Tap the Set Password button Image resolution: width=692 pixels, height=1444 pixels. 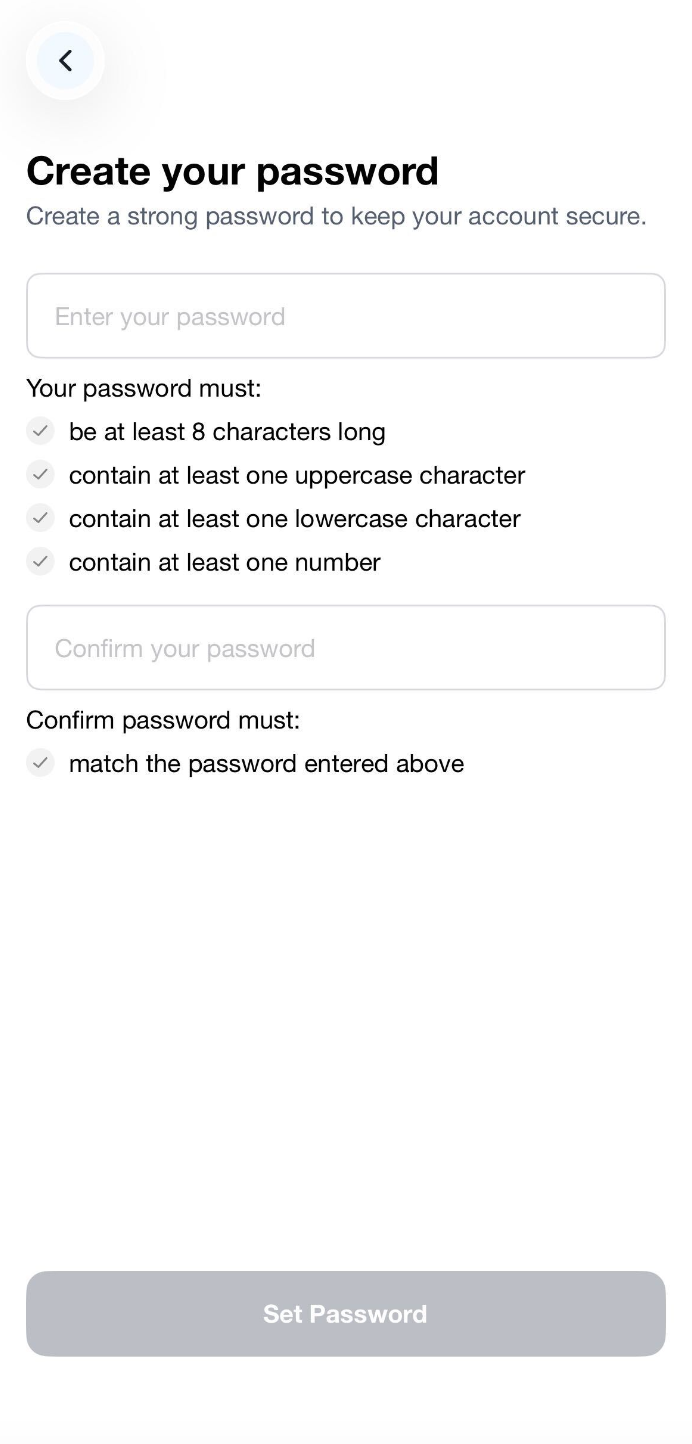coord(346,1314)
